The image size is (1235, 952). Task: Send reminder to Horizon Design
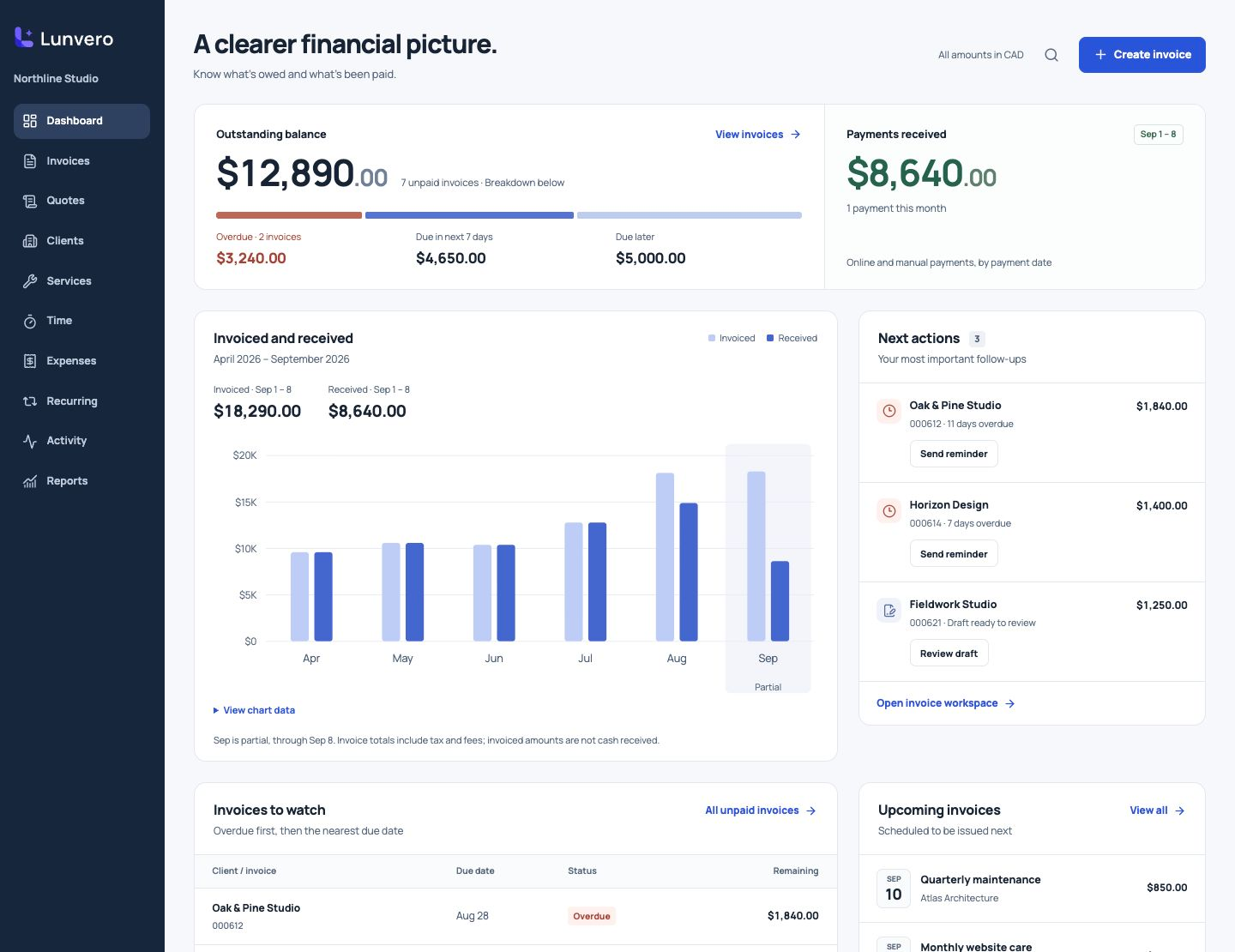954,554
